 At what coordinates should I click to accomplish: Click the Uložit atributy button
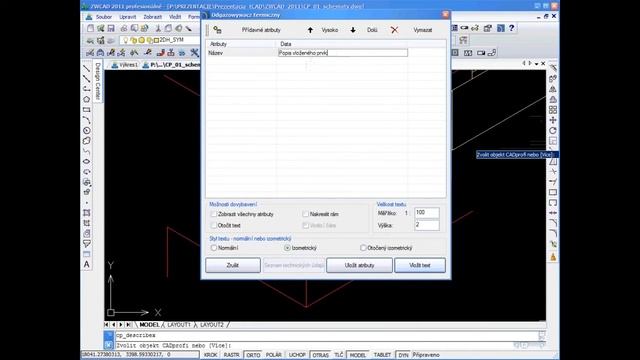coord(360,265)
